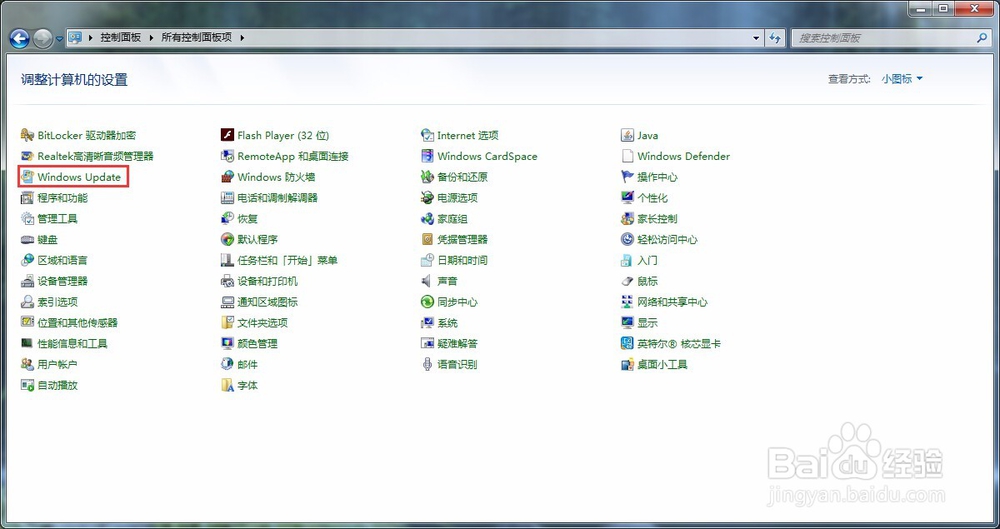Viewport: 1000px width, 529px height.
Task: Open the 凭据管理器 link
Action: tap(462, 239)
